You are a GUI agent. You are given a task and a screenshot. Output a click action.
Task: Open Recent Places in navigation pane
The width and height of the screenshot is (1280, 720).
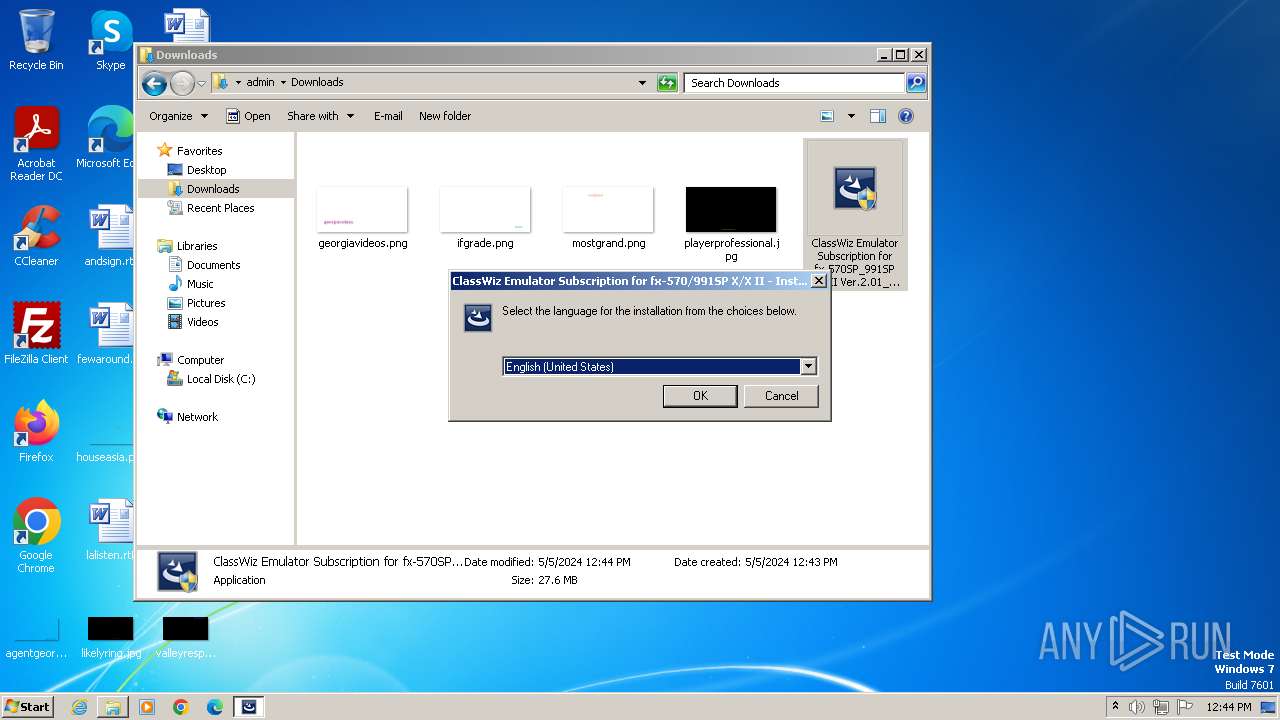coord(220,208)
